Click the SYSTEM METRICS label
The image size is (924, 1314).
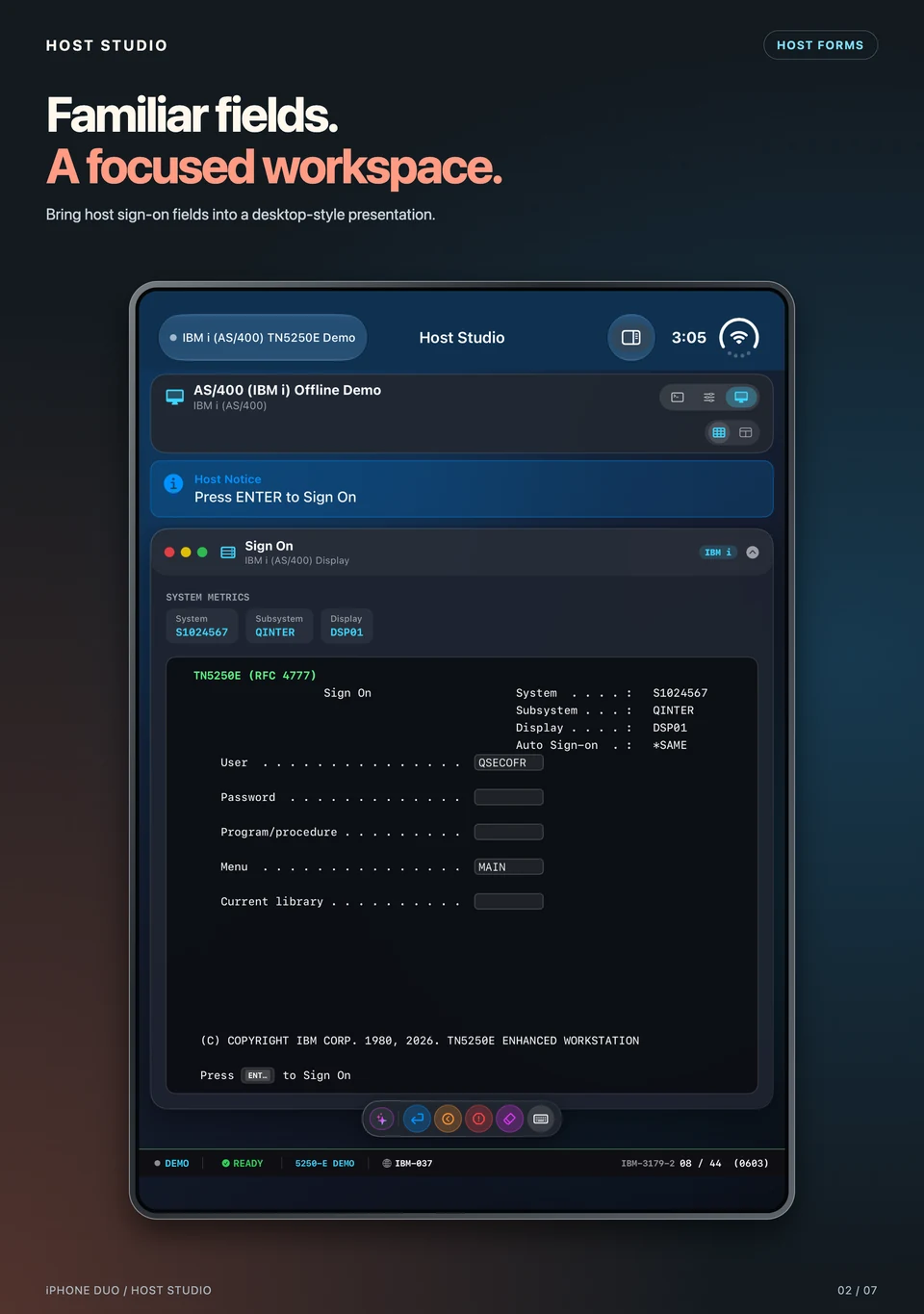208,598
